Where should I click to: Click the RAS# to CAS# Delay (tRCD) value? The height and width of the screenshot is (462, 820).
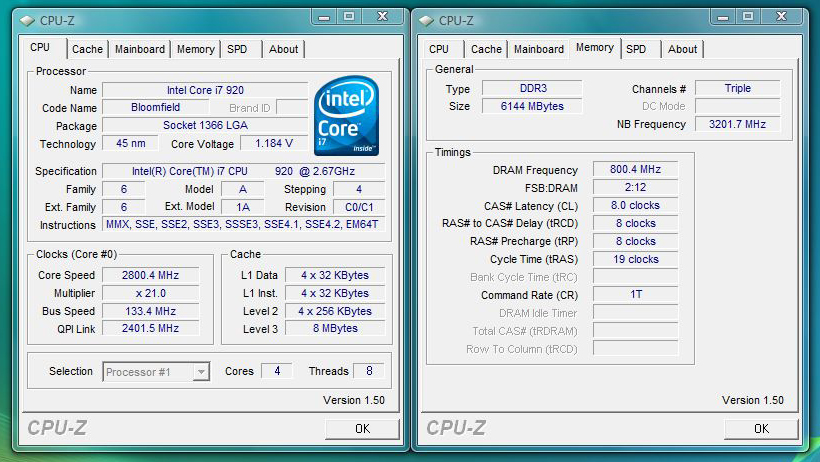(x=635, y=223)
